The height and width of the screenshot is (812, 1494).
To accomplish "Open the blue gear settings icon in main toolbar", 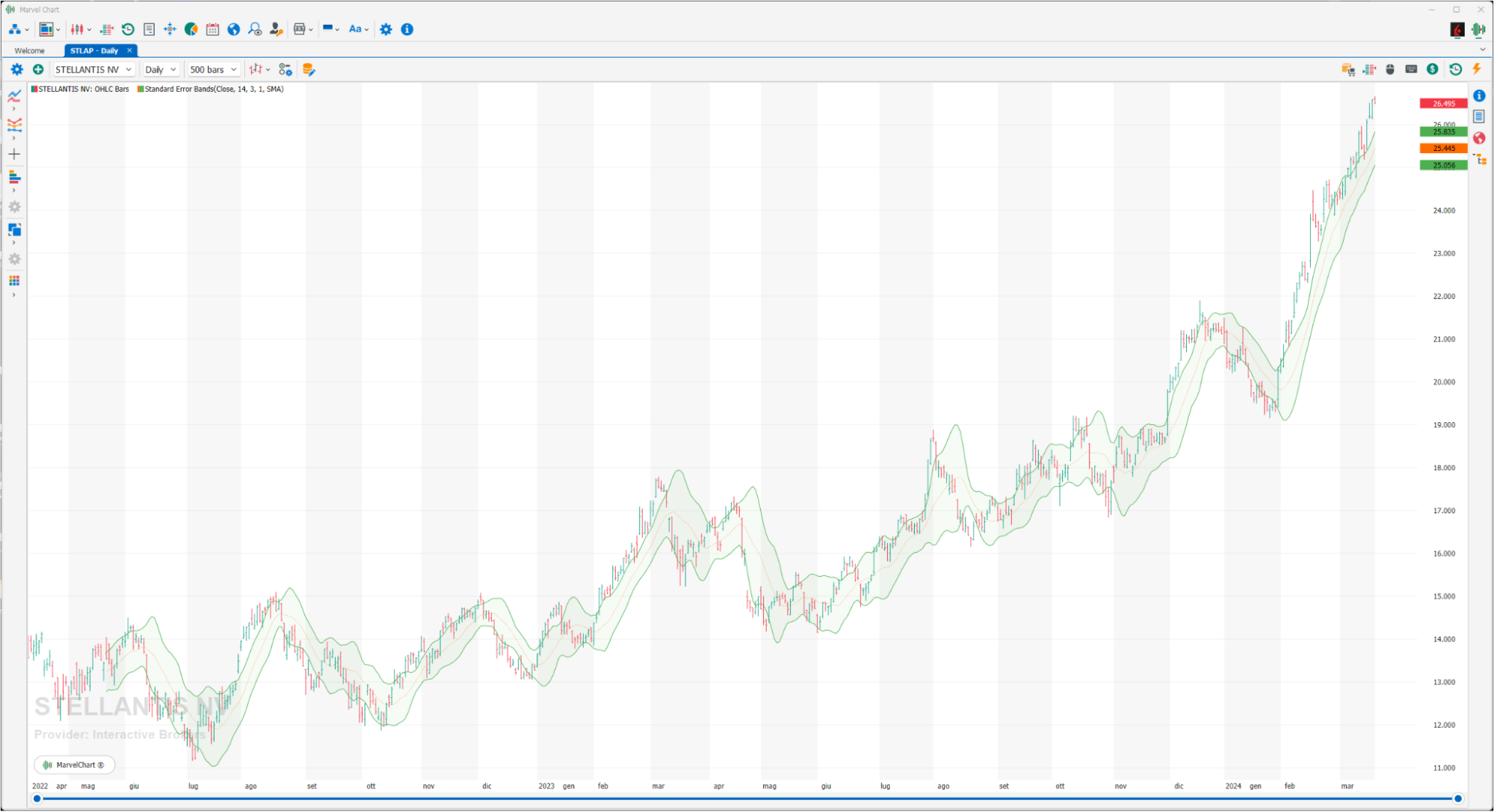I will click(386, 29).
